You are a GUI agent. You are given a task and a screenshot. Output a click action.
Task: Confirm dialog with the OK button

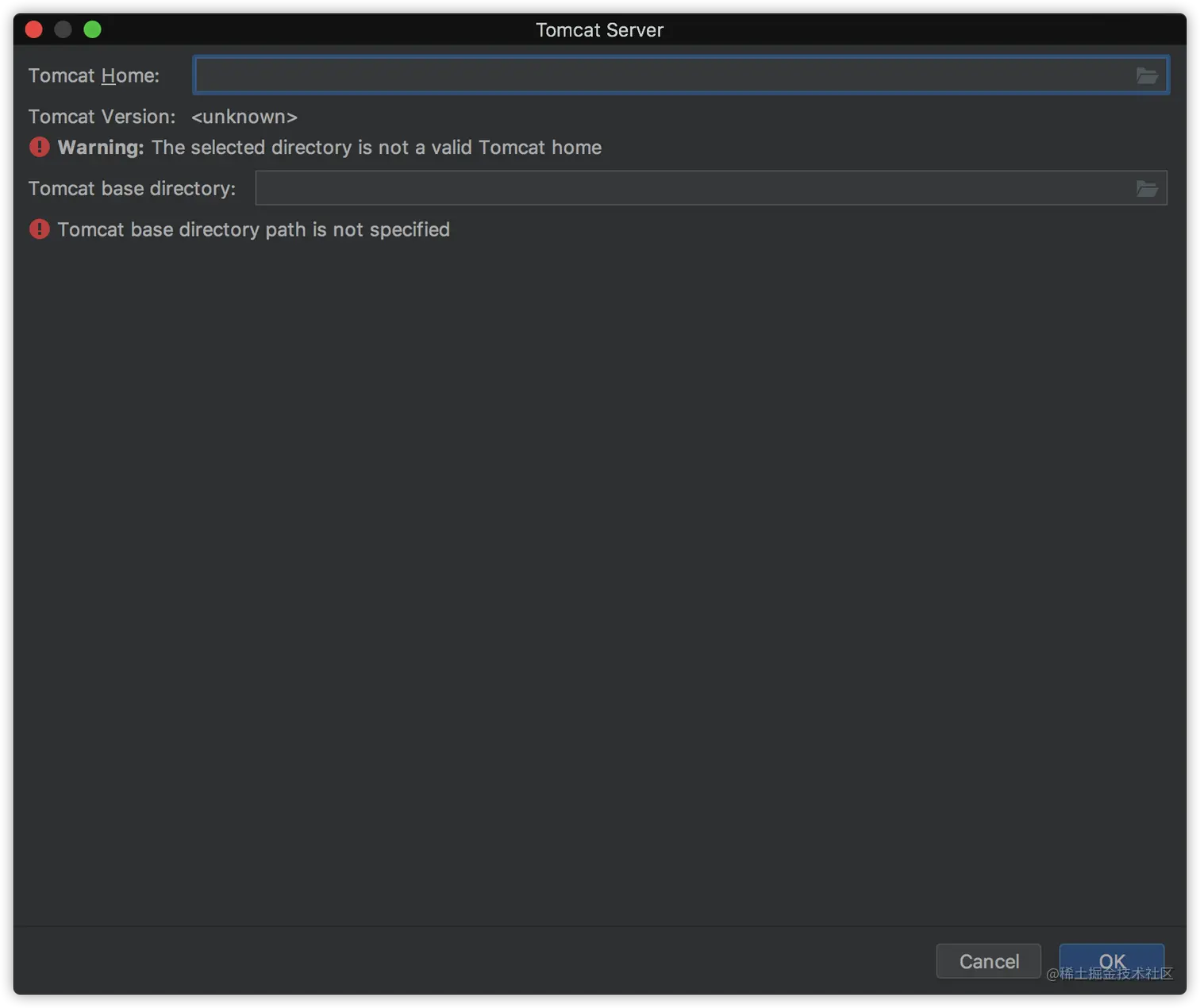(x=1111, y=961)
